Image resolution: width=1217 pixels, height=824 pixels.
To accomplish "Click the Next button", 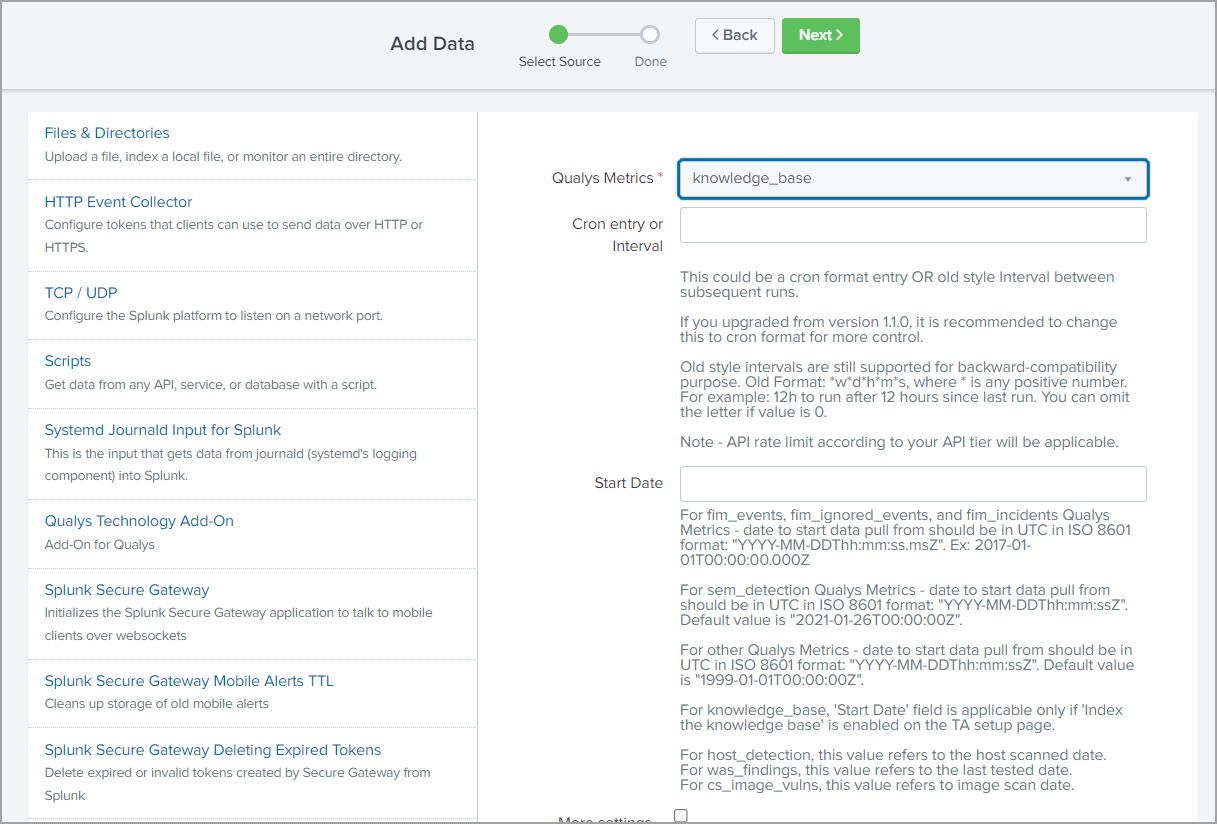I will click(x=820, y=34).
